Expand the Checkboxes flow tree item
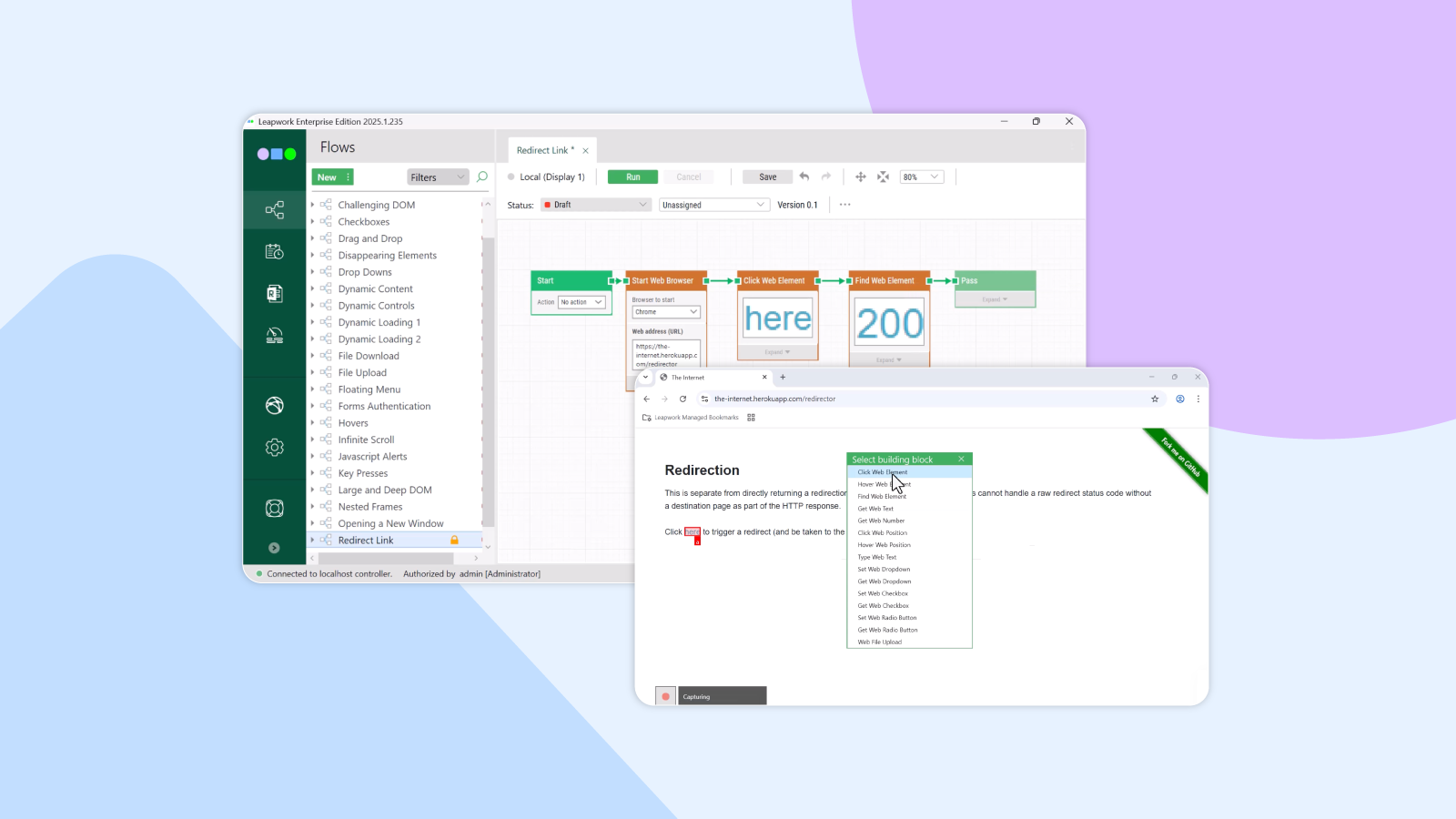 [313, 222]
